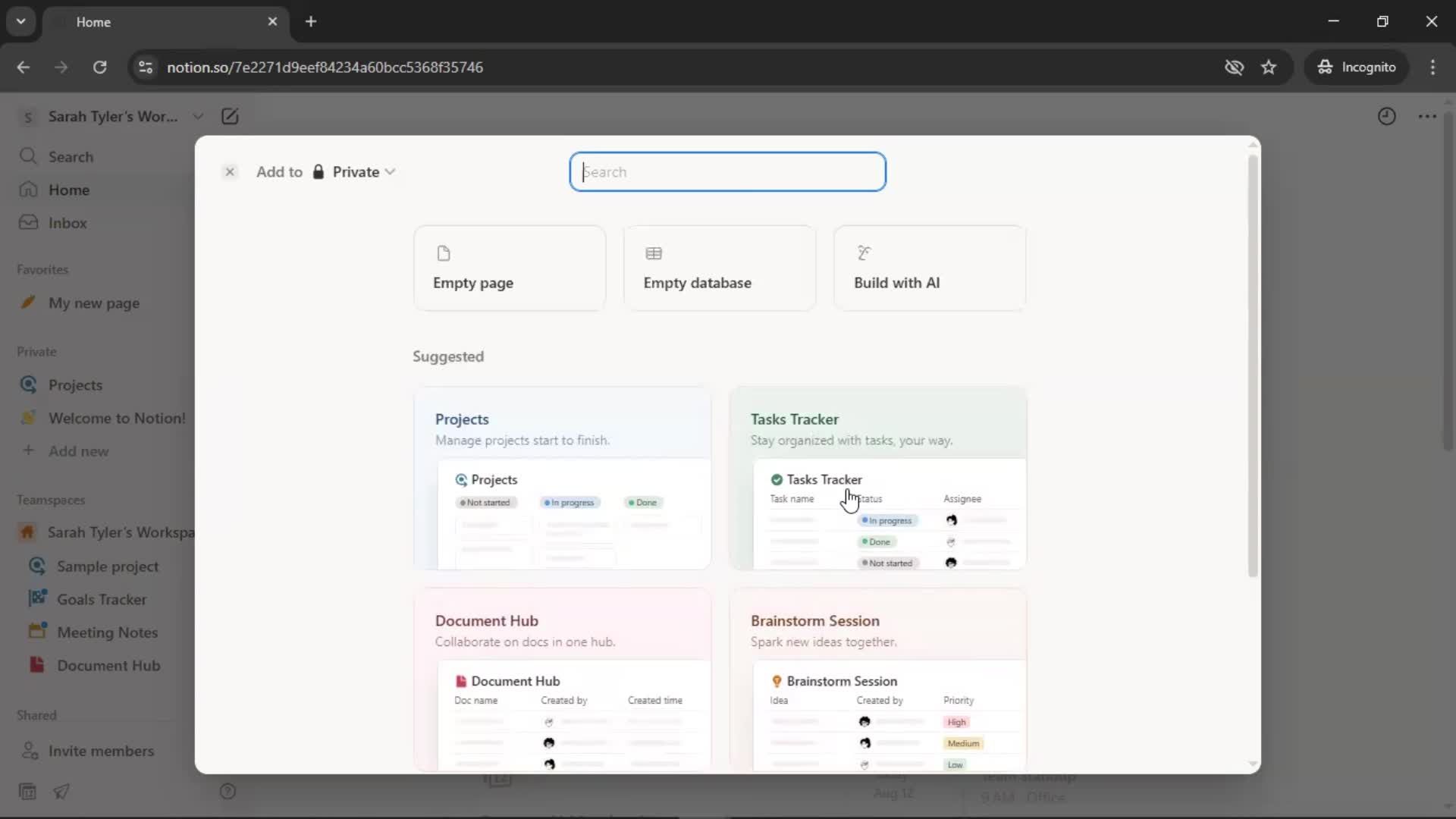Open the Sarah Tyler's workspace switcher

pyautogui.click(x=111, y=117)
